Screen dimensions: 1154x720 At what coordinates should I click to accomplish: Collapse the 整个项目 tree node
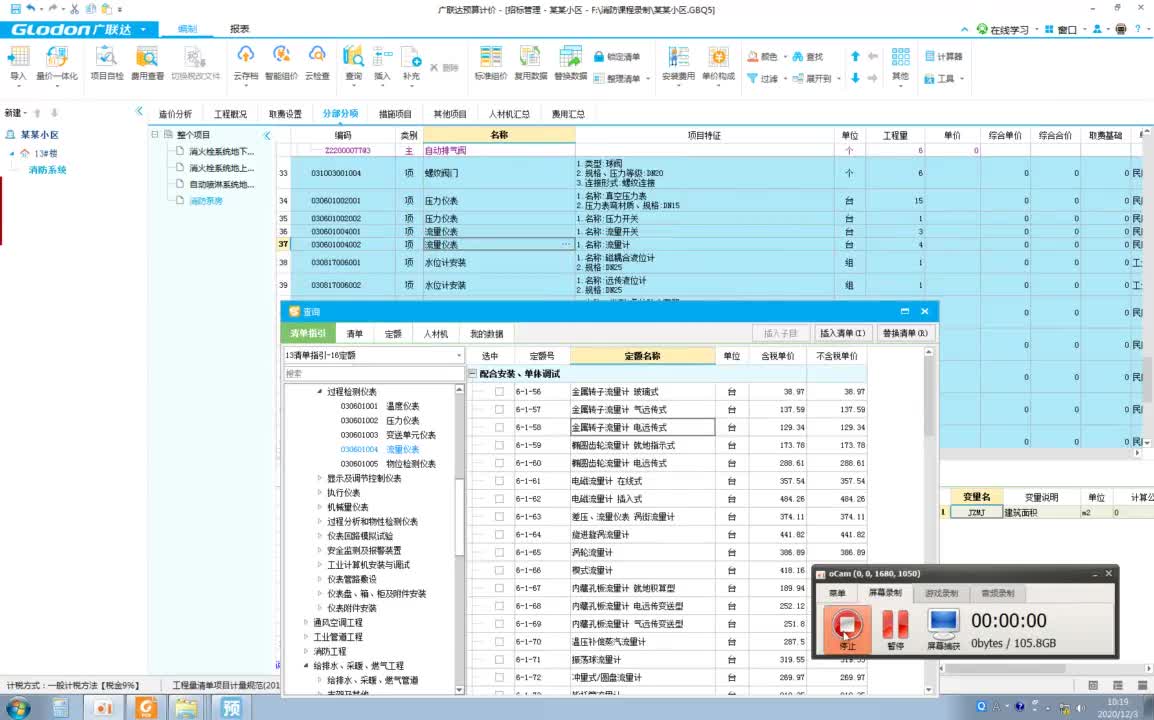(x=155, y=135)
